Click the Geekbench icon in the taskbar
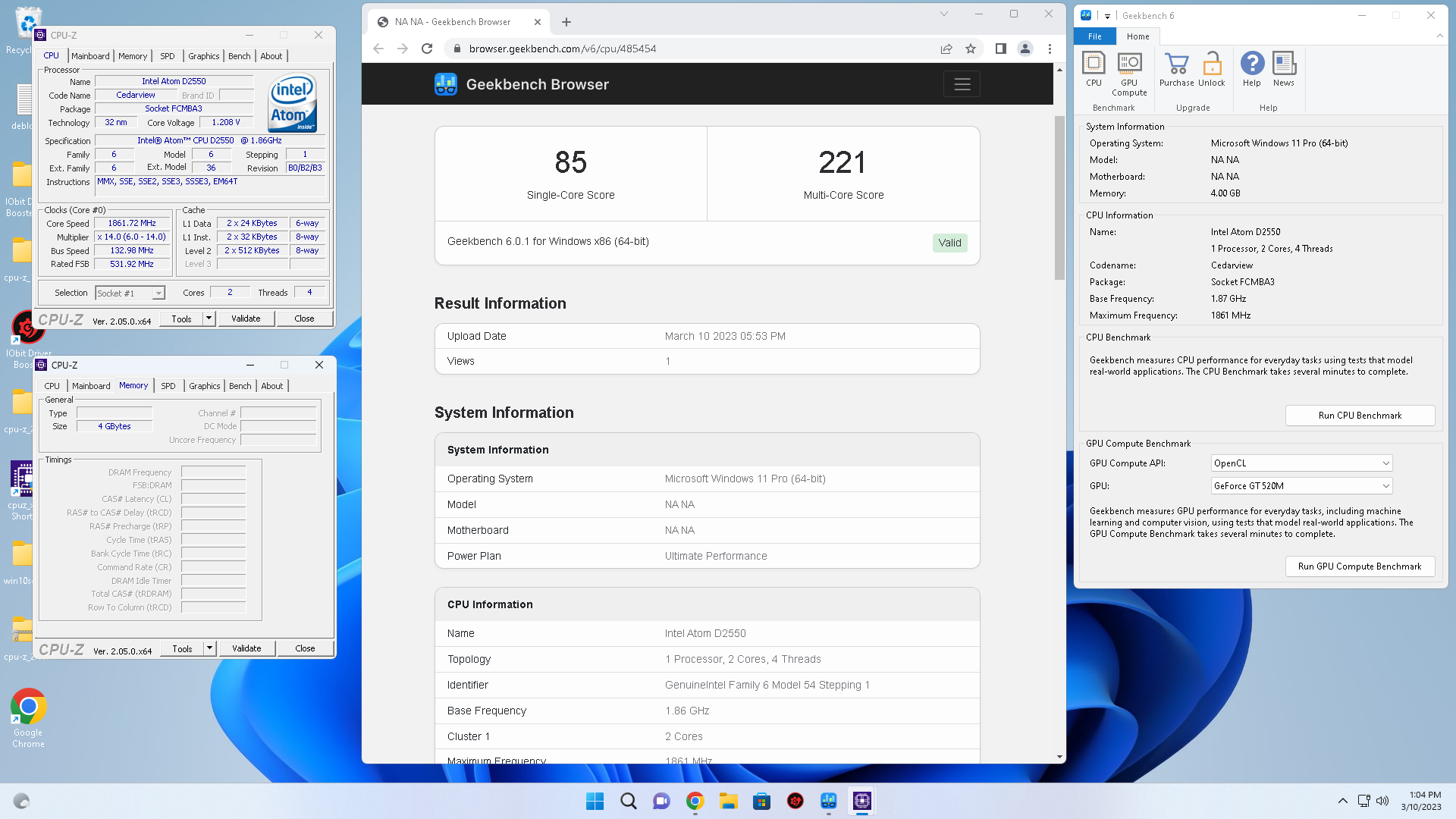The image size is (1456, 819). [829, 801]
